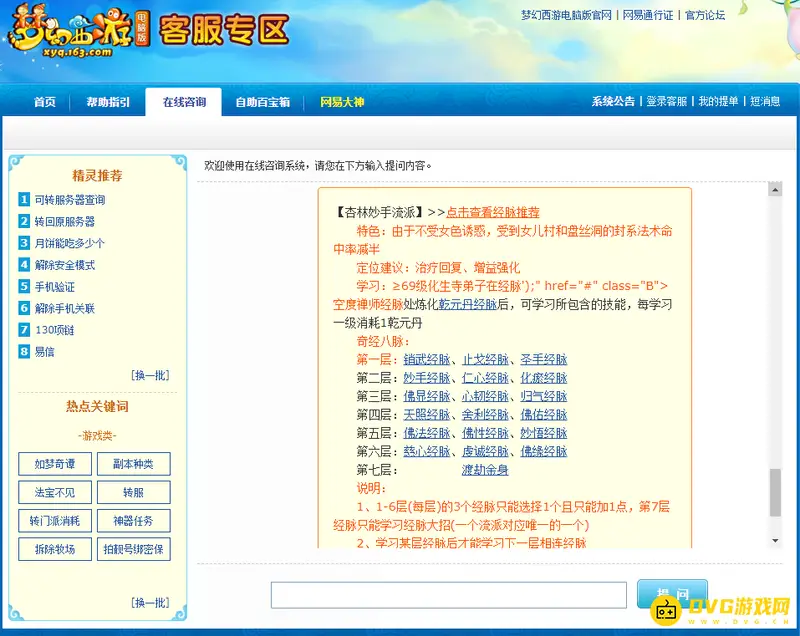The width and height of the screenshot is (800, 636).
Task: Open 妙手经脉 link in 第二层
Action: [427, 378]
